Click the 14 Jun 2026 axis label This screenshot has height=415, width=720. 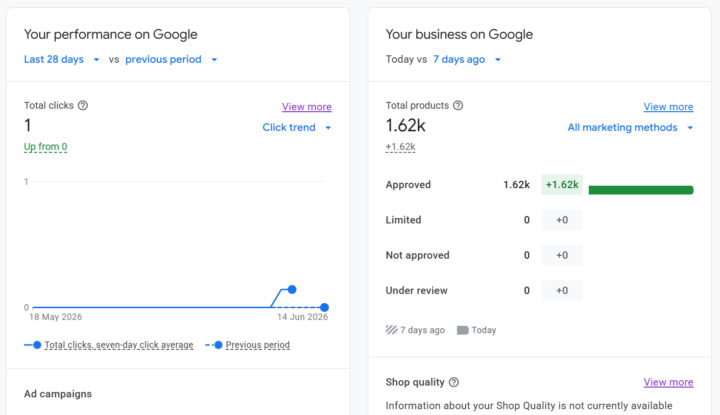pos(303,317)
